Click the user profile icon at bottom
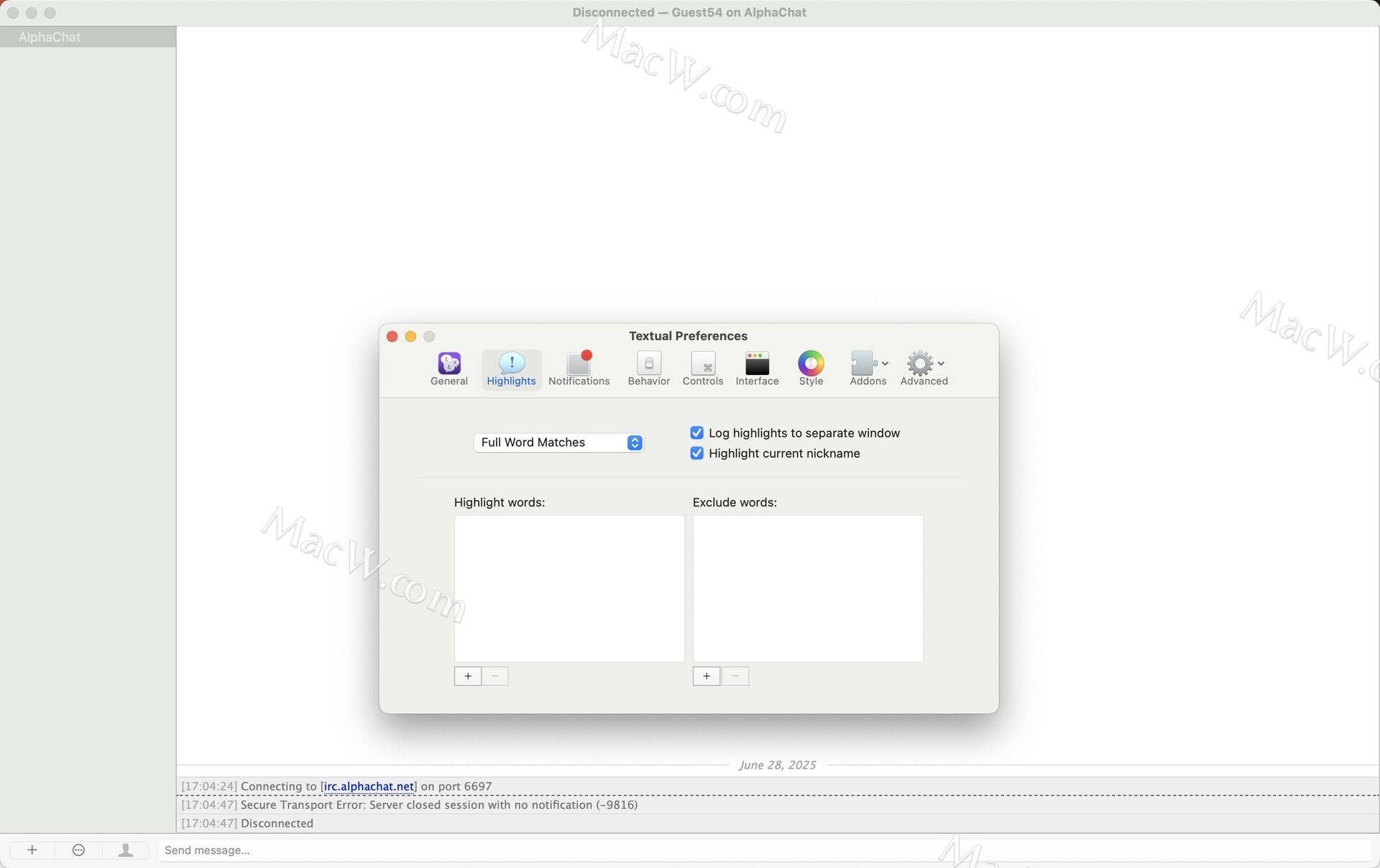 click(126, 850)
